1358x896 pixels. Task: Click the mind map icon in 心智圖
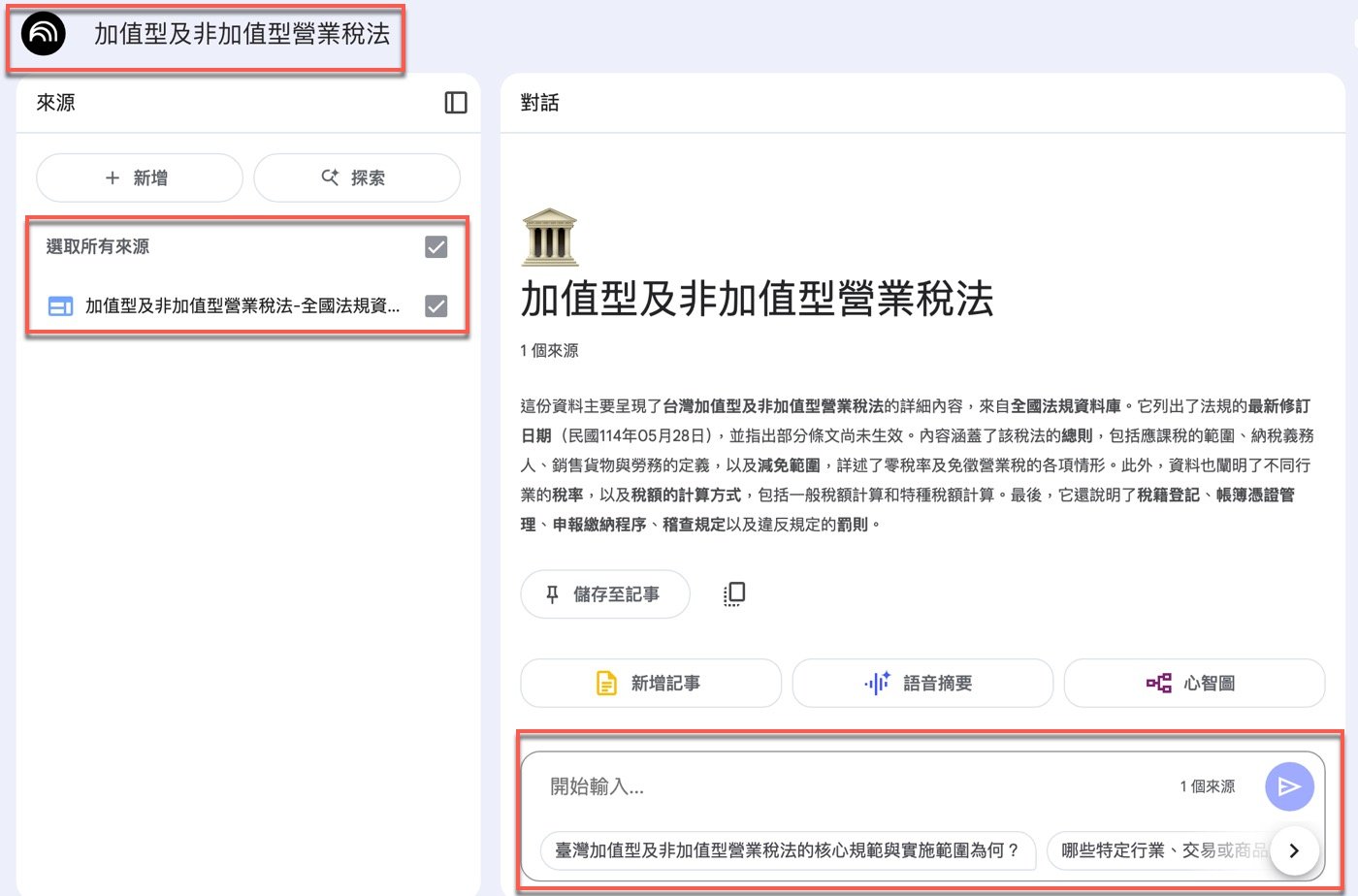1159,684
